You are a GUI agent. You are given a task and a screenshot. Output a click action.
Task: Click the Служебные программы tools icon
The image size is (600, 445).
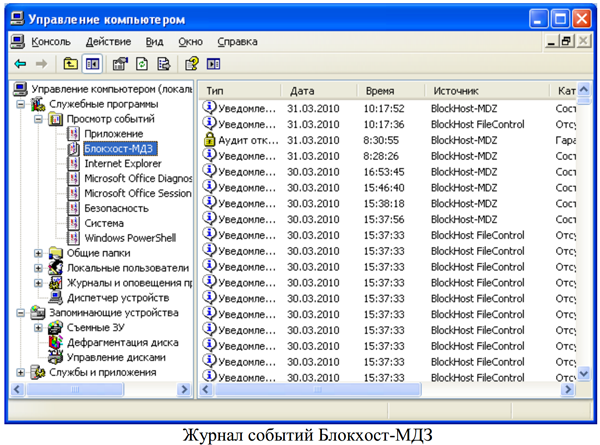pos(38,104)
